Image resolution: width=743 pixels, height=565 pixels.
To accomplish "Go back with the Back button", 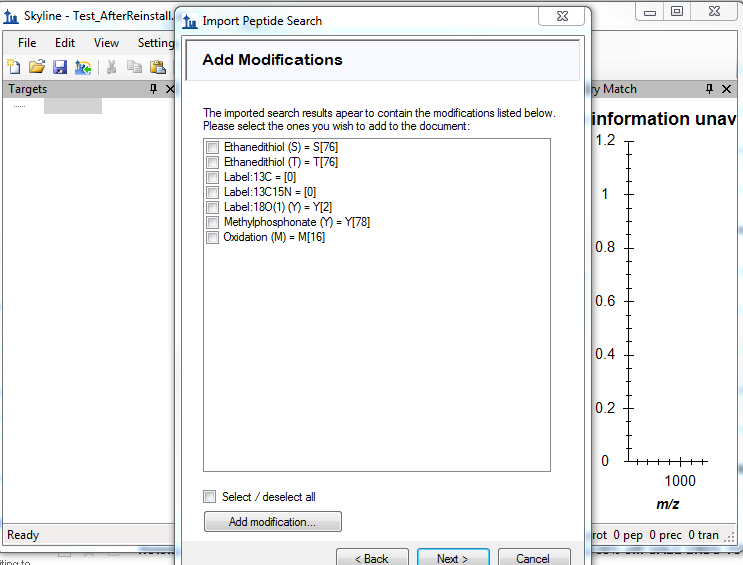I will (372, 558).
